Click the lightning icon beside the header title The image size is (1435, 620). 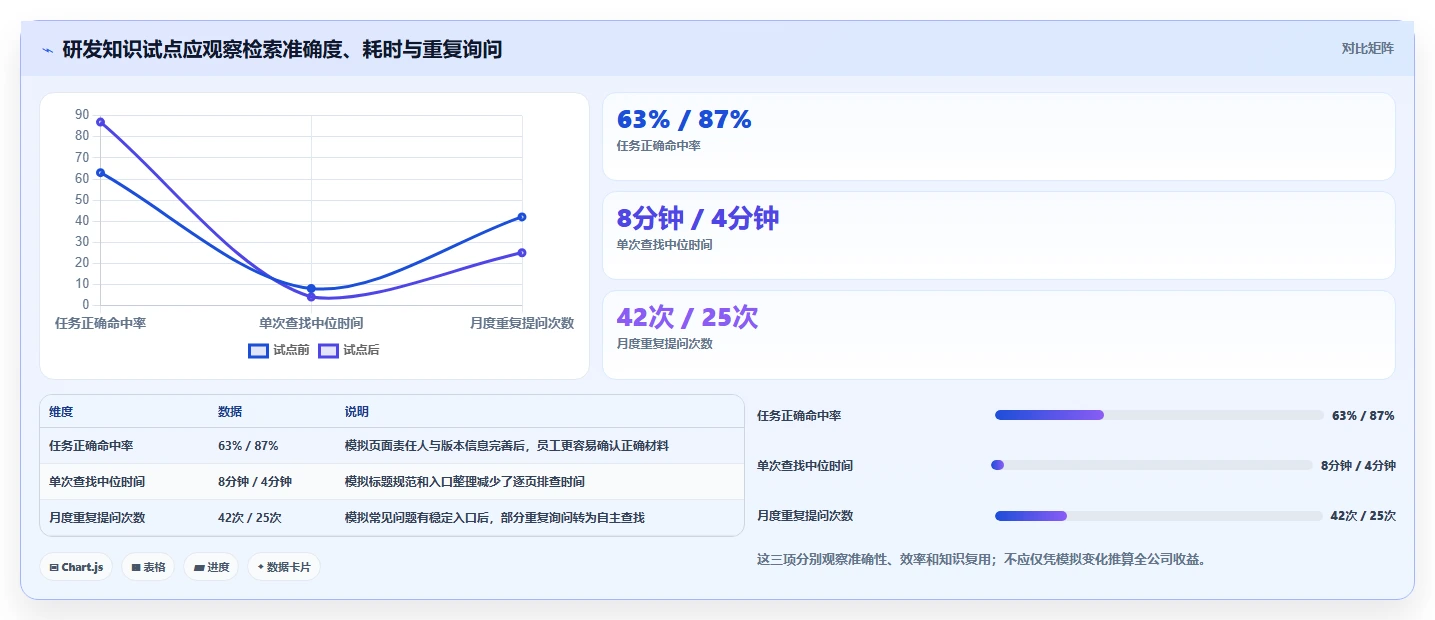pos(48,50)
